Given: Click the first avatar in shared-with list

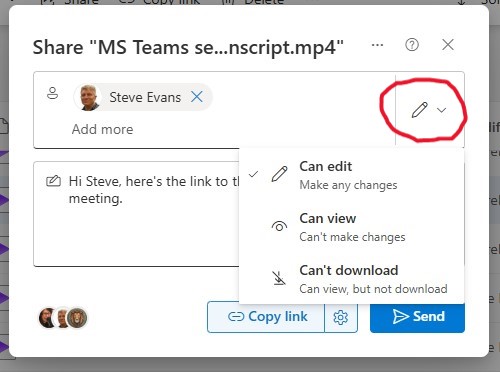Looking at the screenshot, I should 47,318.
